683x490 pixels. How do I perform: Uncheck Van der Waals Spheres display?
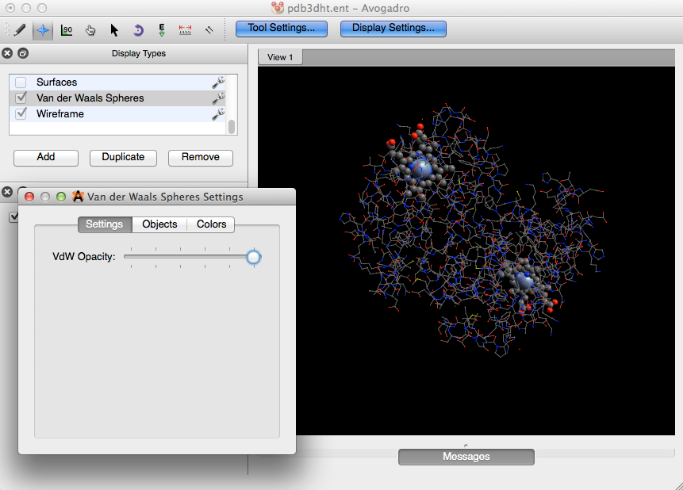[21, 98]
